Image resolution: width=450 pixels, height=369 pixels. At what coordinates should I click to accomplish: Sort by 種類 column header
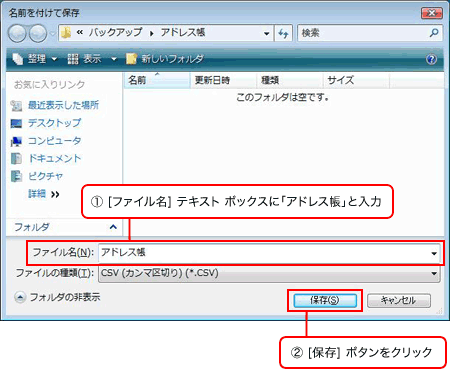pyautogui.click(x=290, y=80)
